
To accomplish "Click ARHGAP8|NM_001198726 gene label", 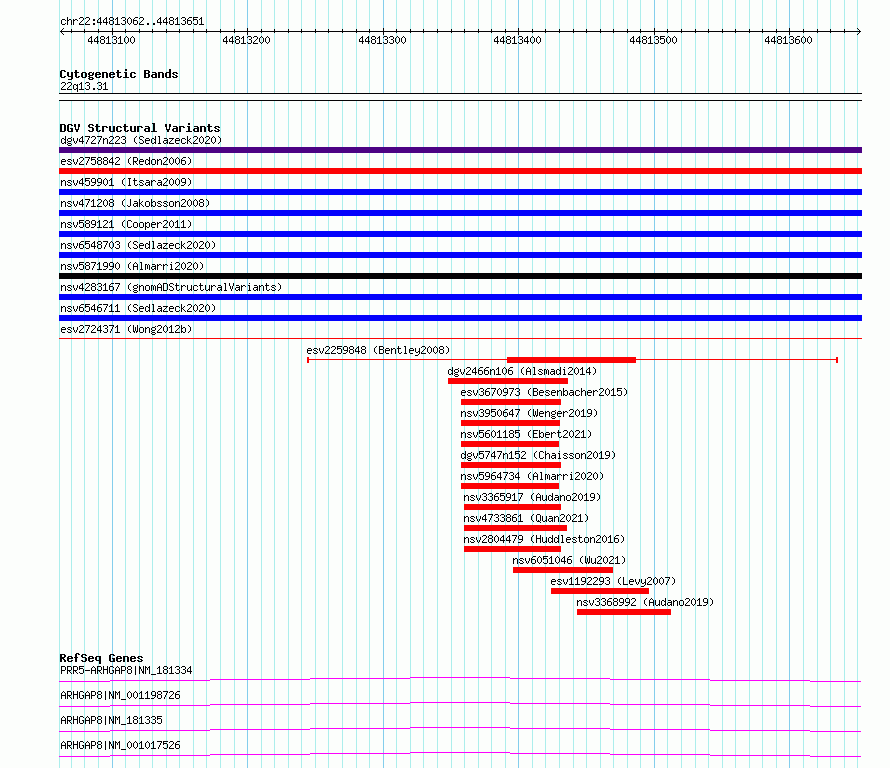I will 120,695.
